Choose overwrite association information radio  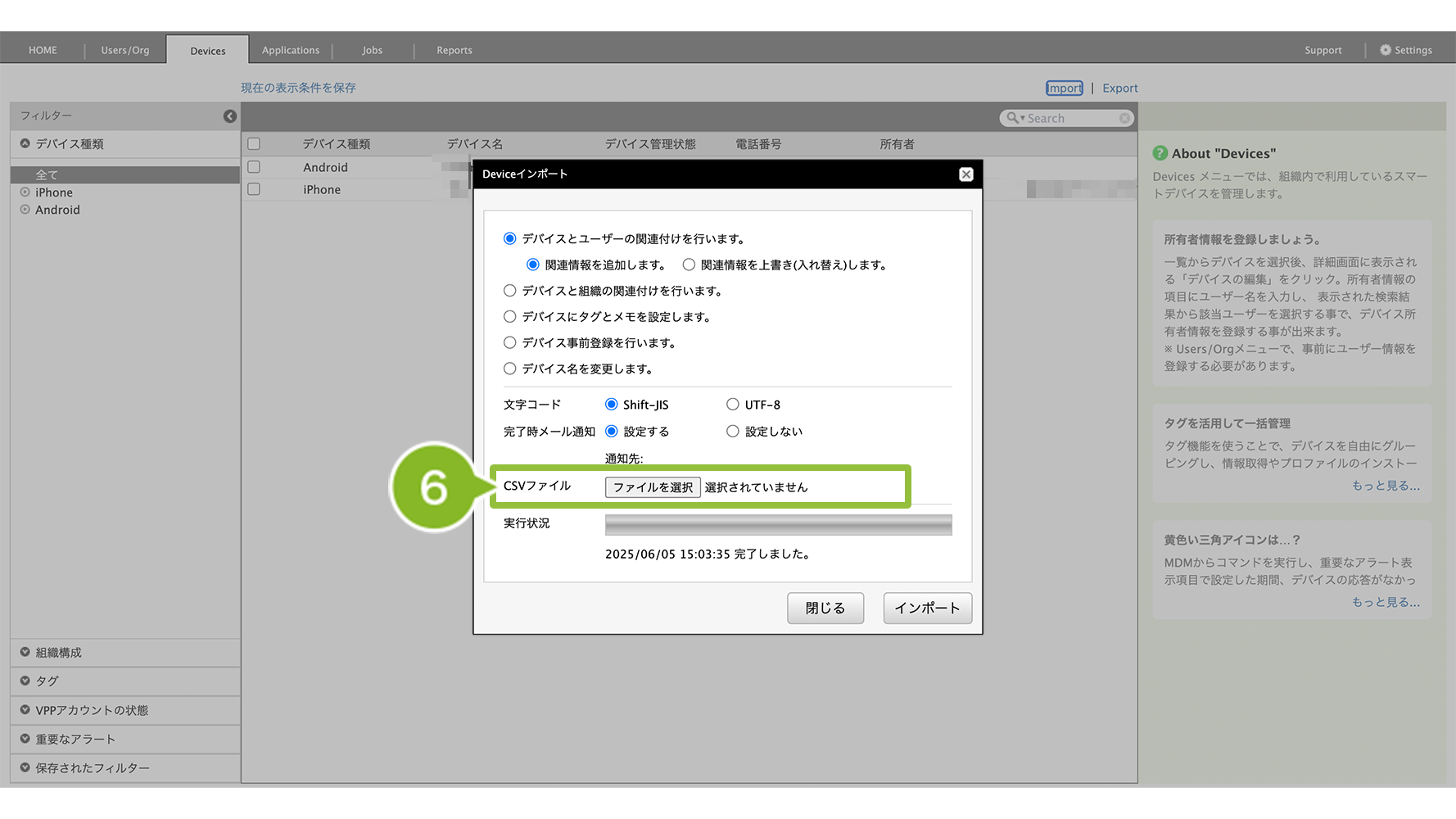689,265
